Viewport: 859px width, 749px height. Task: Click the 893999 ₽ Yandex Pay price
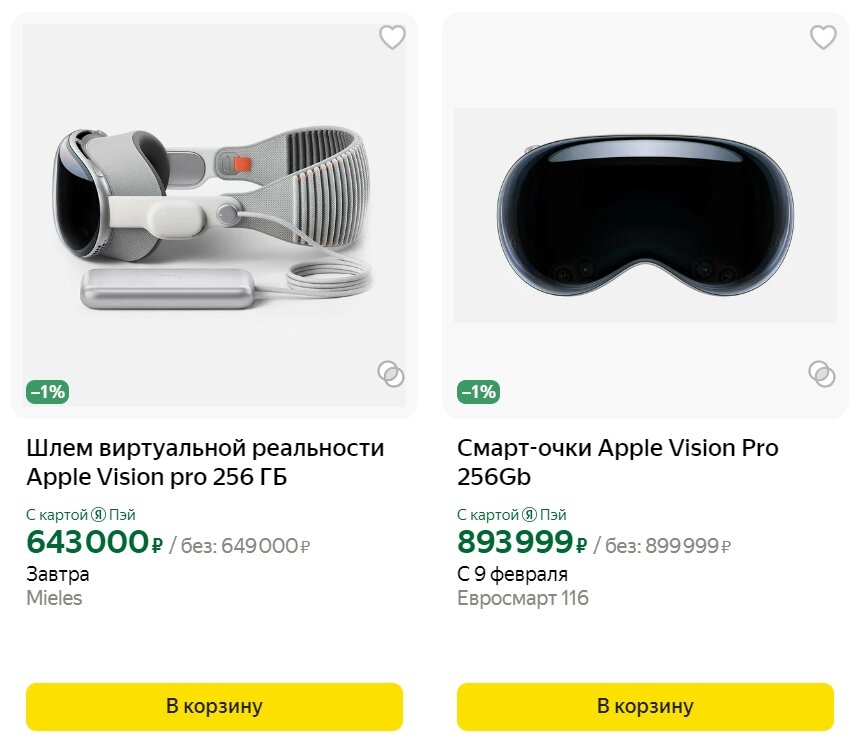coord(522,543)
